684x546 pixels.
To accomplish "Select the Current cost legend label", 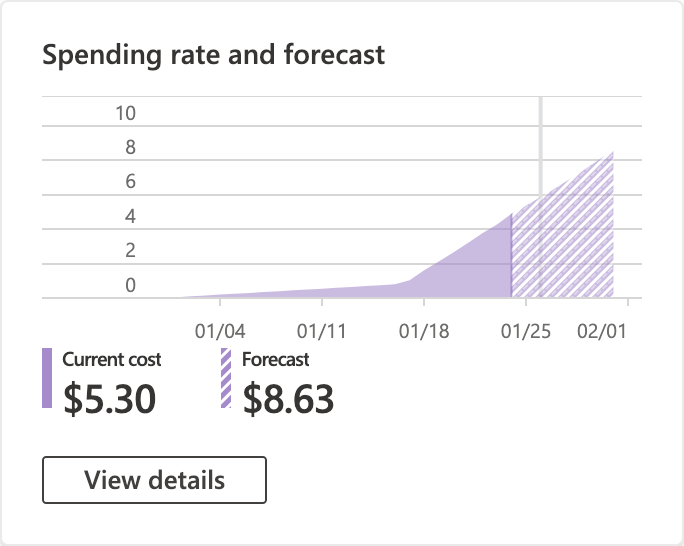I will tap(112, 360).
